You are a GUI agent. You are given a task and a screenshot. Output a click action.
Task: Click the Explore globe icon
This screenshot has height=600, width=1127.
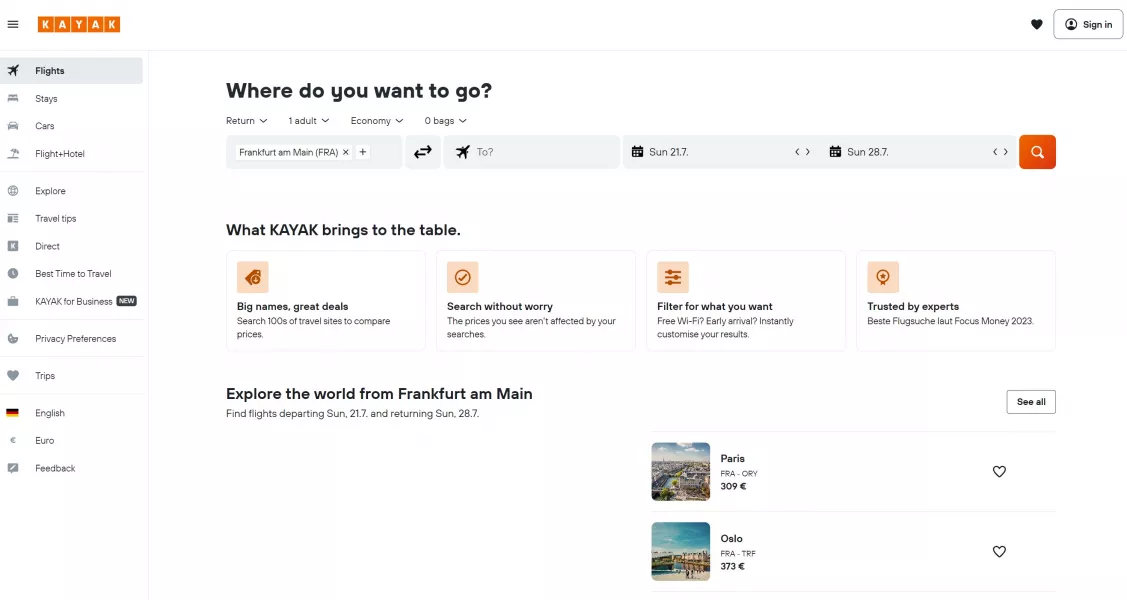tap(13, 191)
